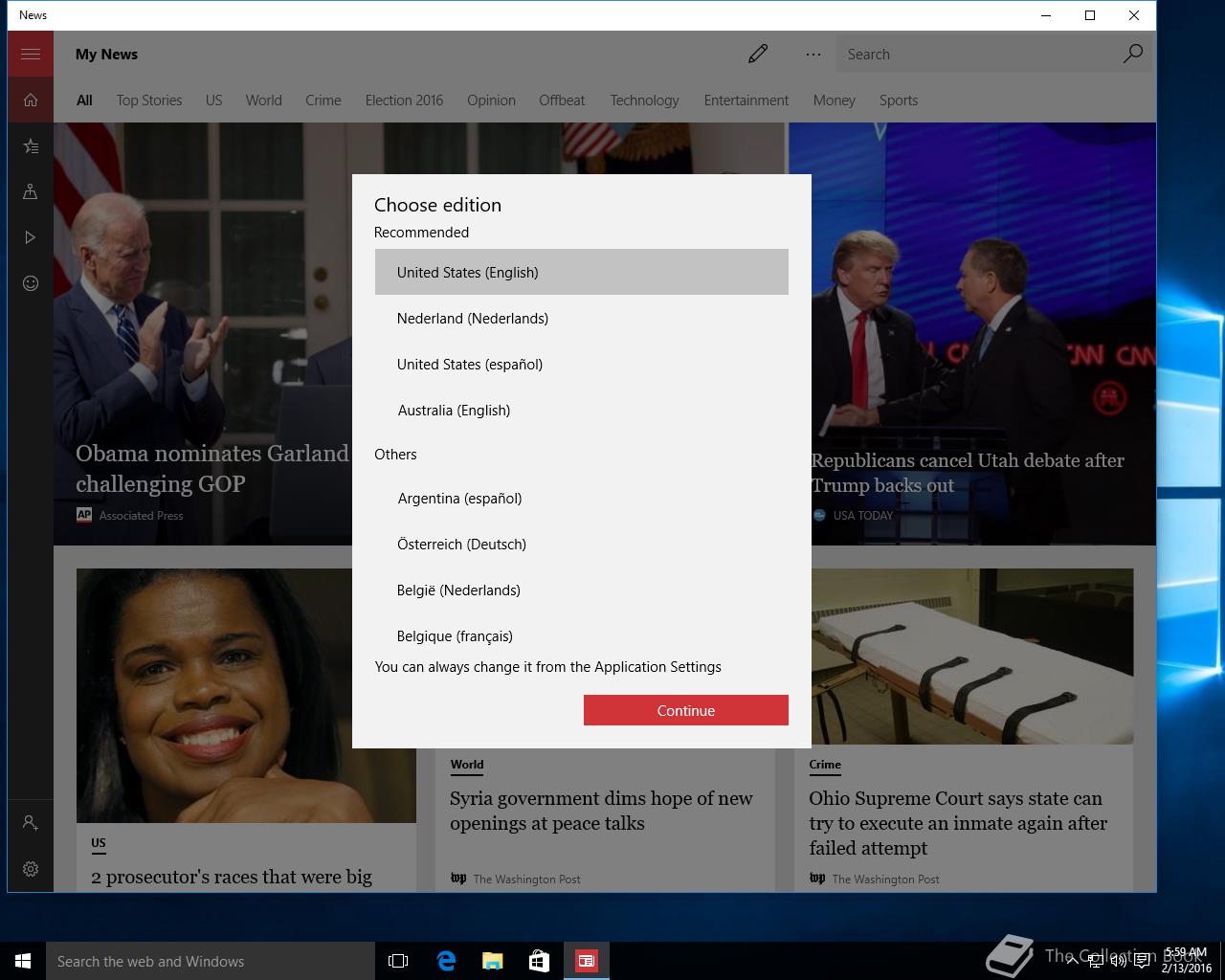Open the Syria government peace talks article
Screen dimensions: 1225x980
click(601, 811)
